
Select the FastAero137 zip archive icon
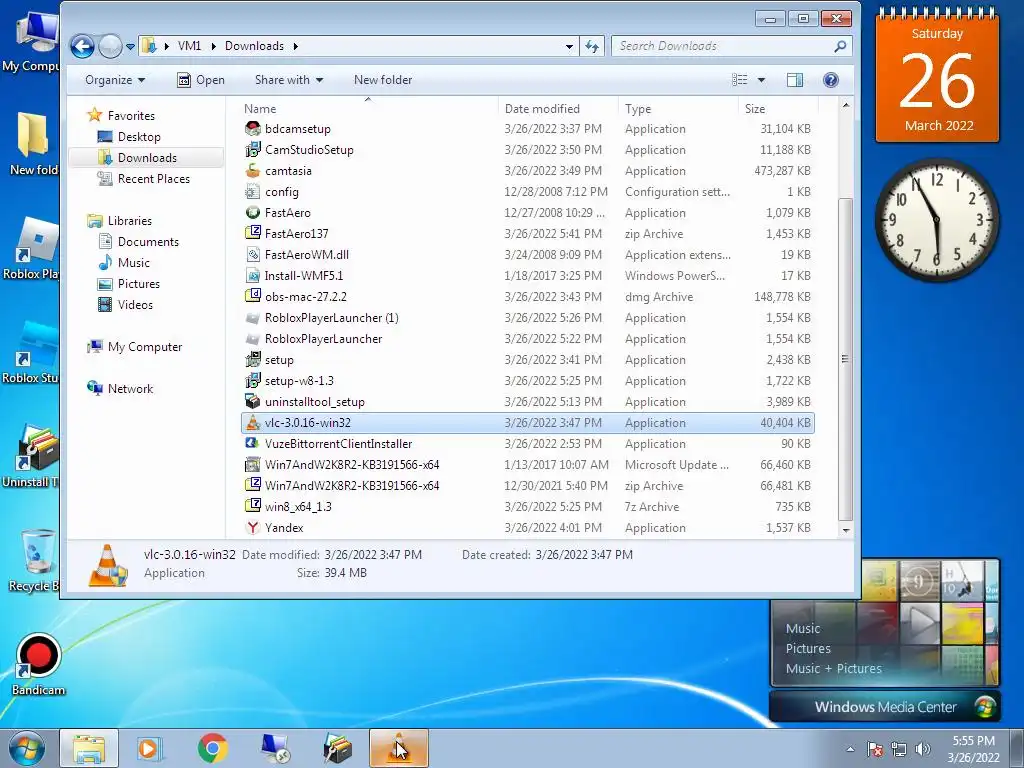[253, 233]
